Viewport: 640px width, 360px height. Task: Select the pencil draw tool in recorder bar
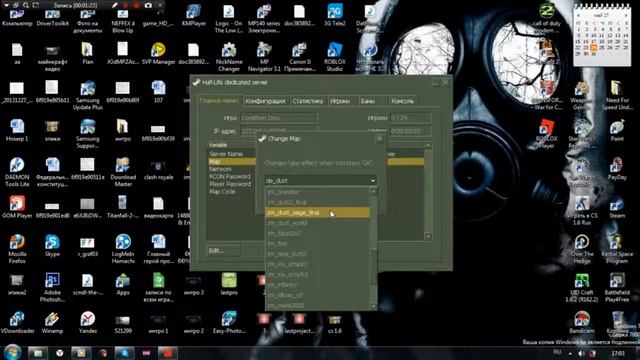pos(115,5)
